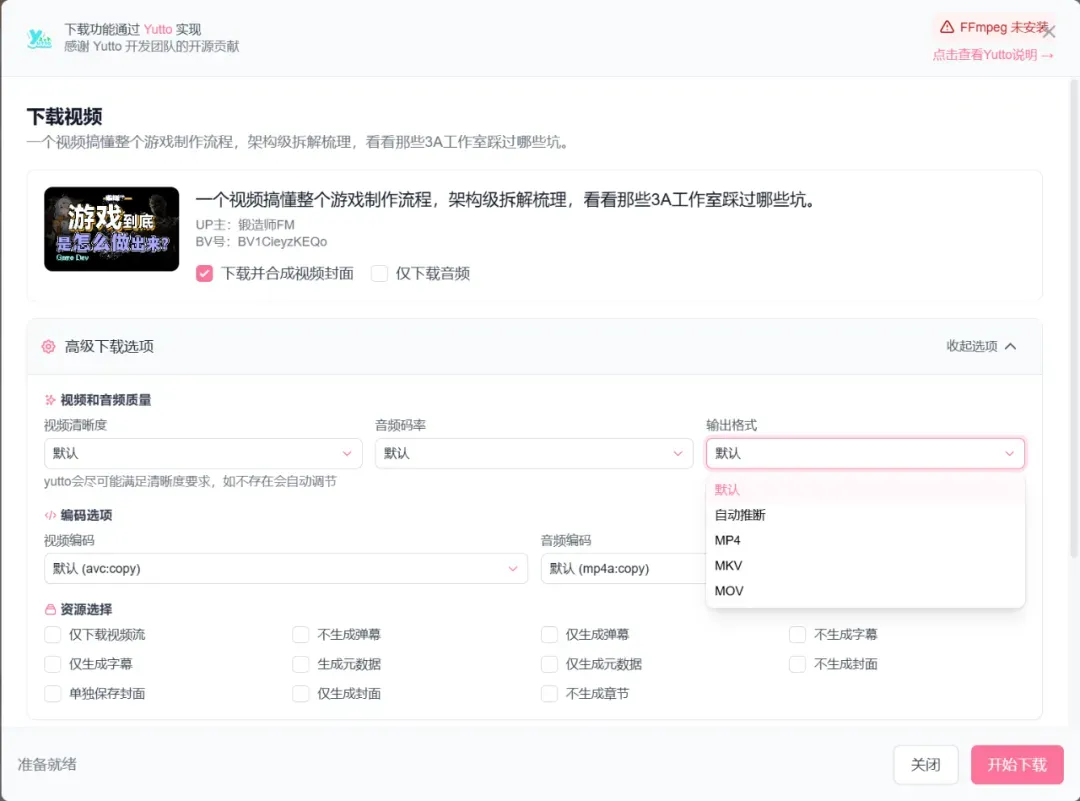Check 生成元数据 option
This screenshot has width=1080, height=801.
tap(301, 664)
